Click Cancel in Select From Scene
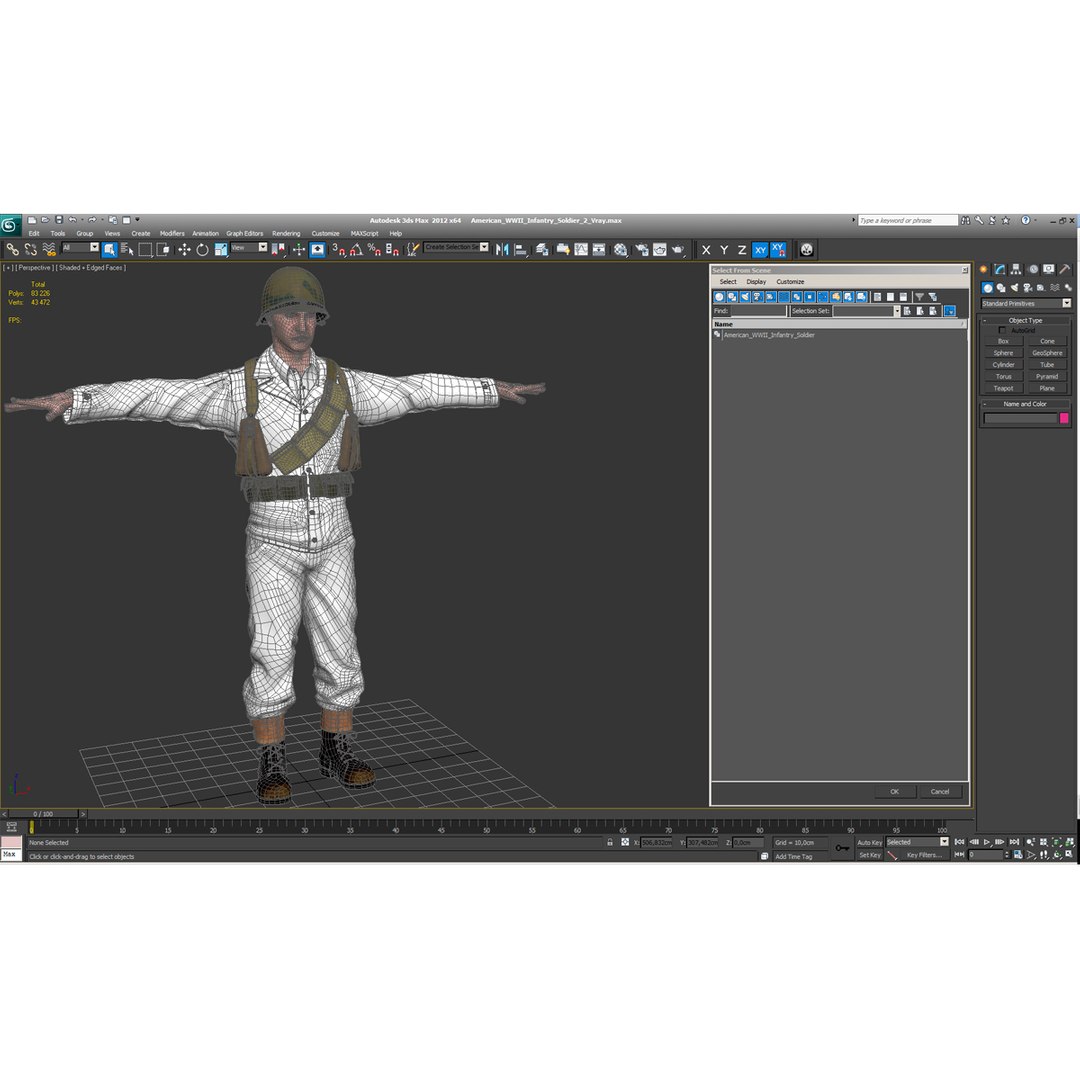The image size is (1080, 1080). [939, 791]
